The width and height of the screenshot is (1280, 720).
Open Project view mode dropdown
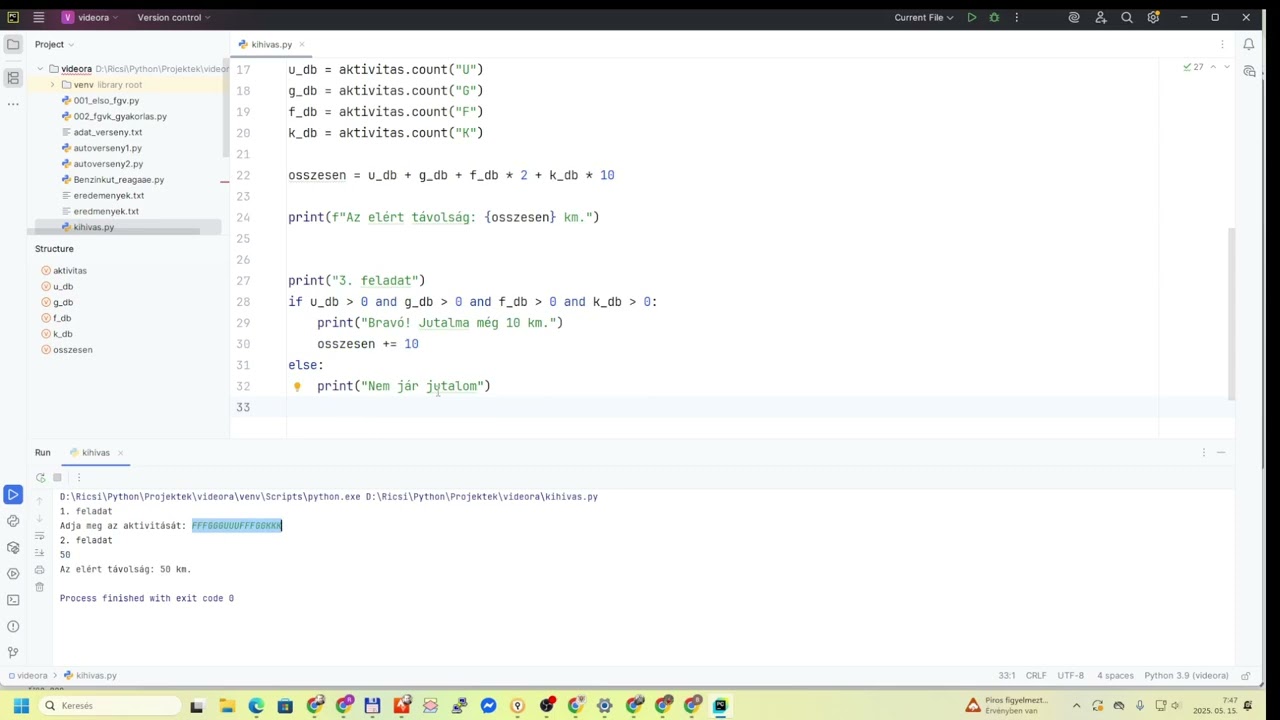pyautogui.click(x=54, y=44)
